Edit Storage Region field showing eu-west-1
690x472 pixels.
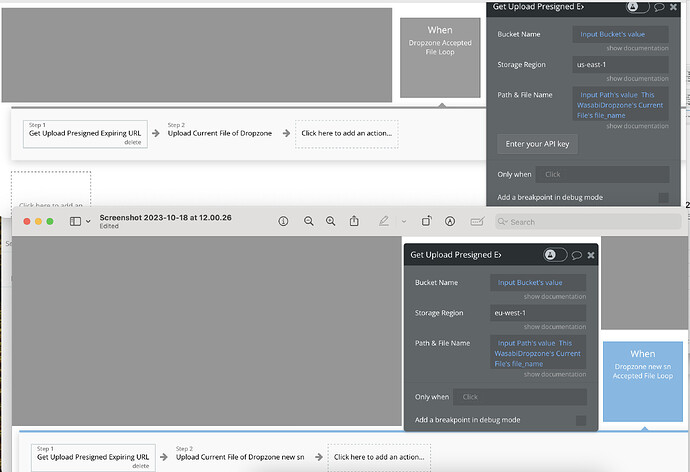[x=538, y=313]
